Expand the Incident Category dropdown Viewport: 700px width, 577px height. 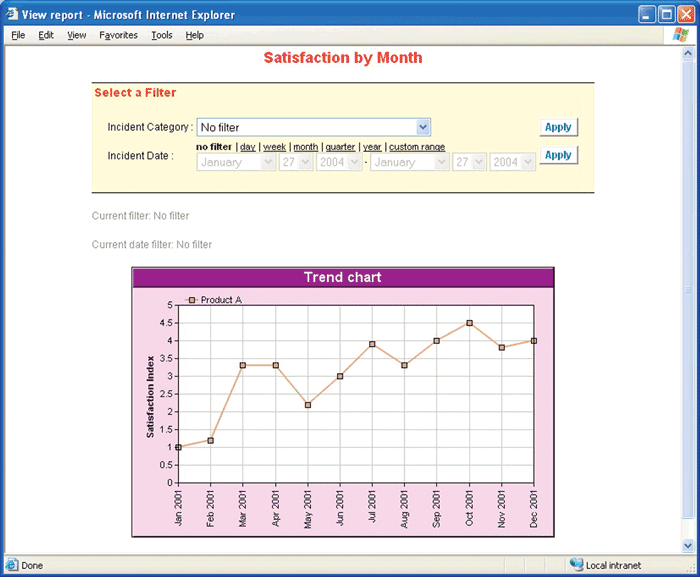423,127
